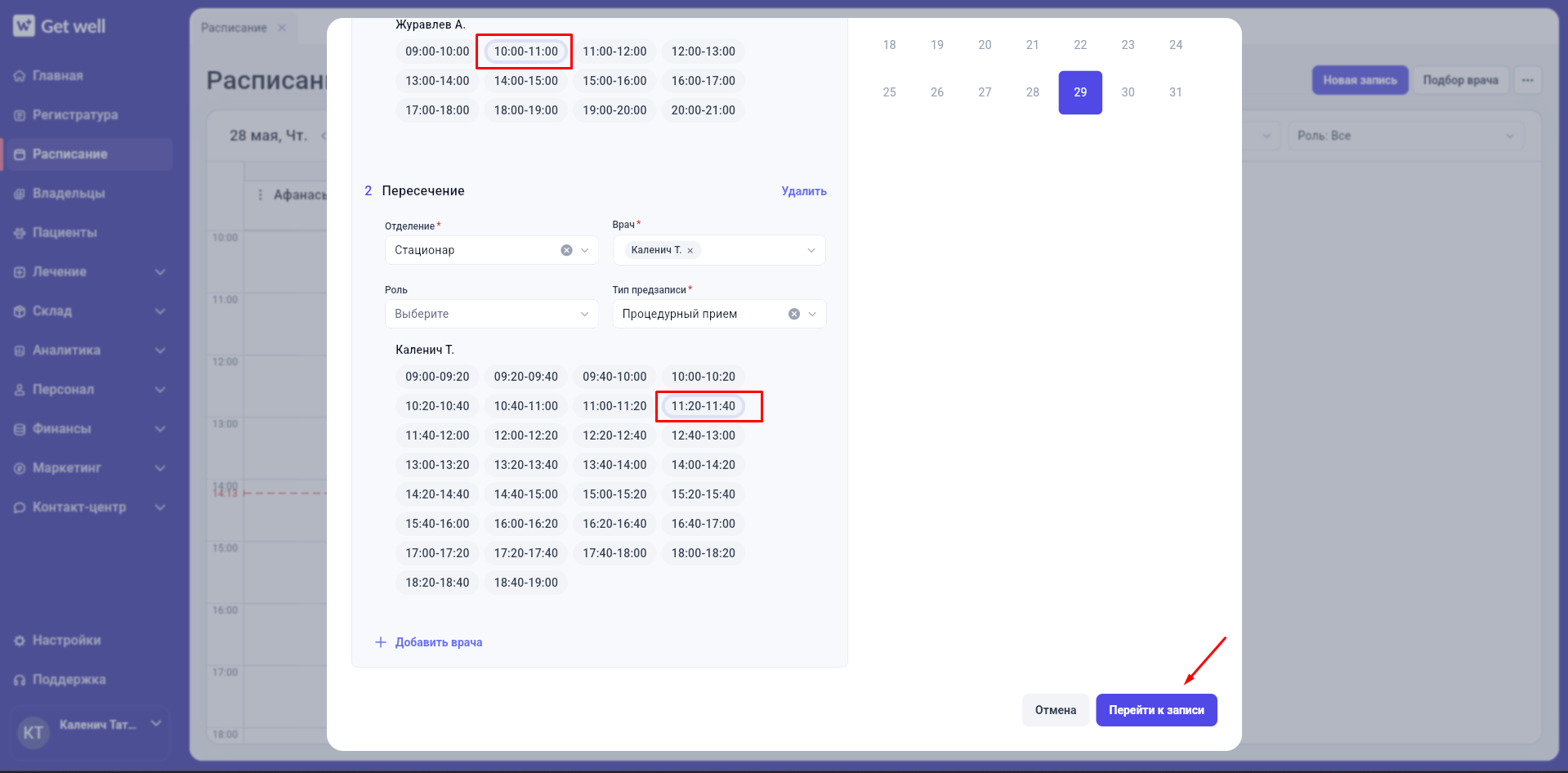Expand the Врач dropdown arrow
The image size is (1568, 773).
click(x=811, y=250)
